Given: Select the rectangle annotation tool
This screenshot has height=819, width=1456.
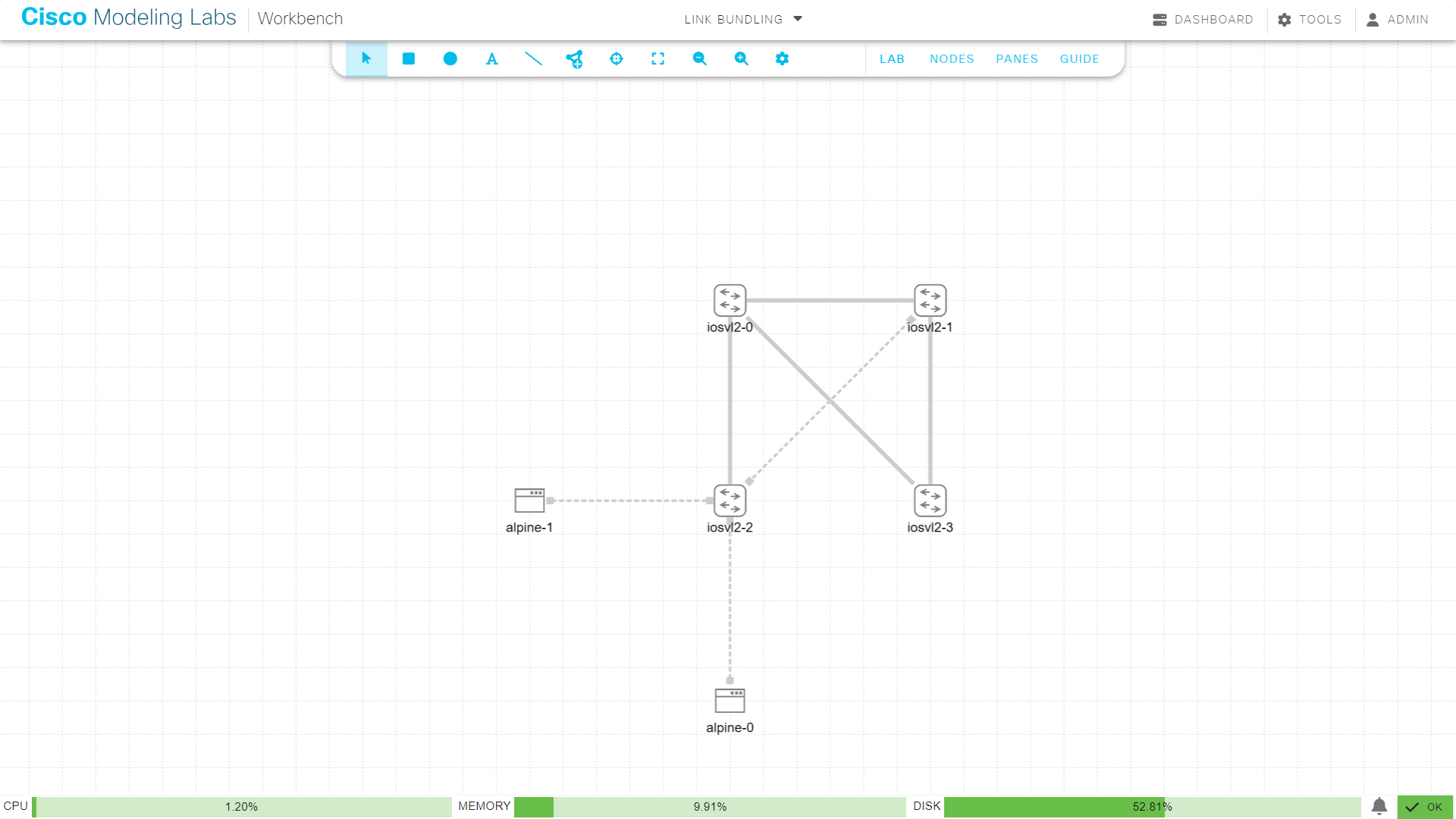Looking at the screenshot, I should coord(408,58).
